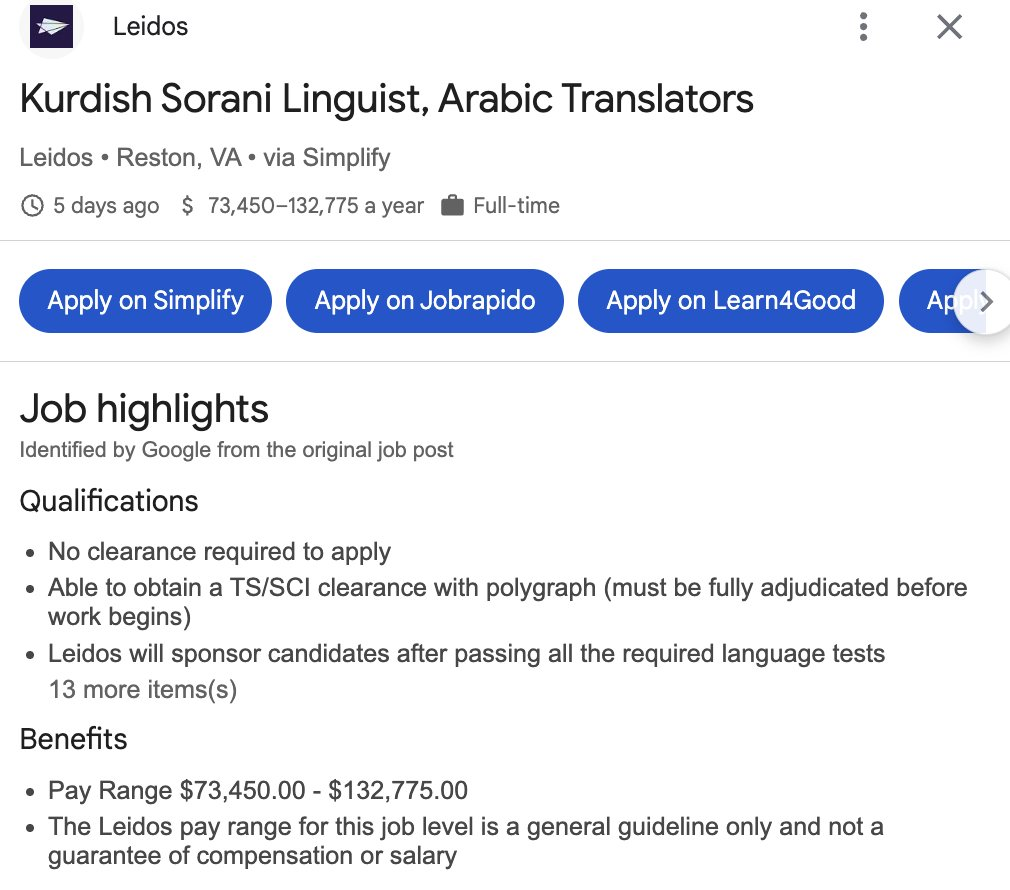Image resolution: width=1010 pixels, height=890 pixels.
Task: Expand the 13 more items(s) list
Action: [142, 689]
